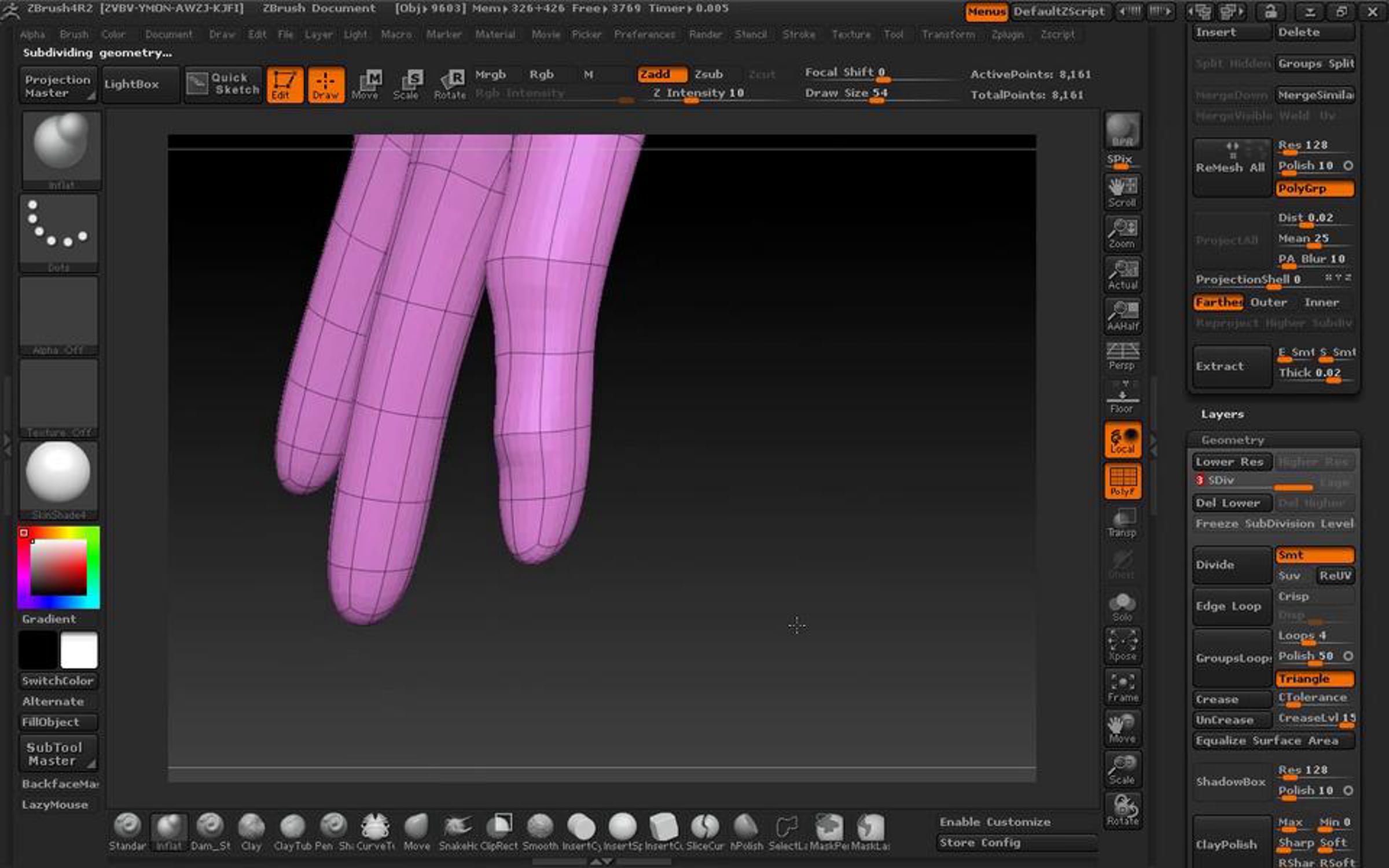Collapse the Geometry section header
This screenshot has height=868, width=1389.
pyautogui.click(x=1232, y=440)
